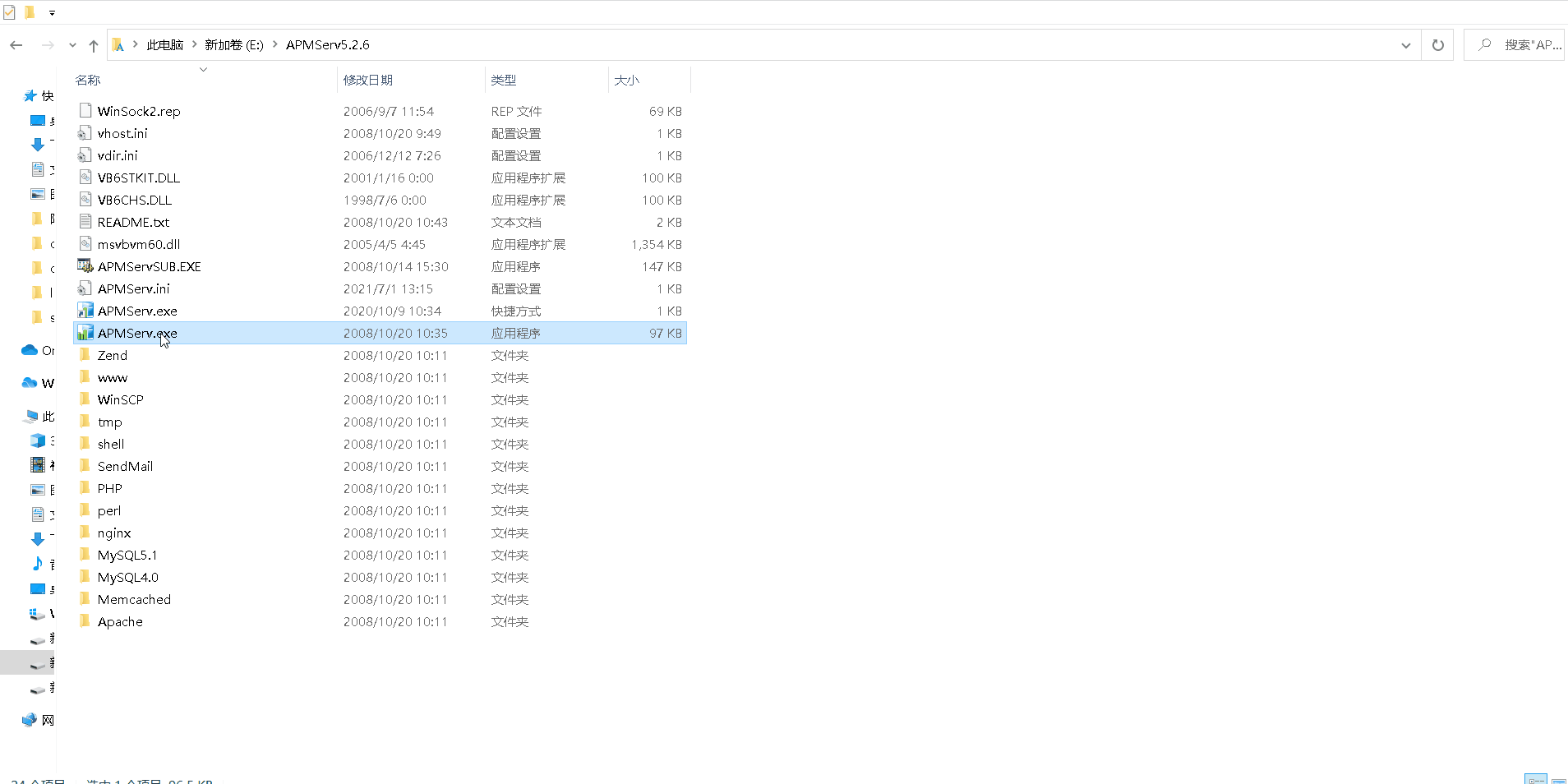Click the 新加卷 (E:) breadcrumb
Screen dimensions: 1568x784
click(x=234, y=45)
